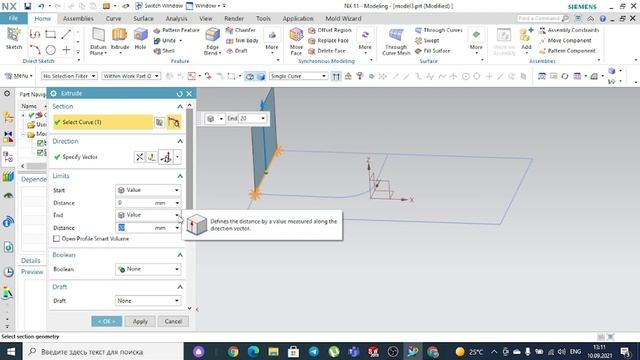Open the Move Face tool

pyautogui.click(x=296, y=41)
